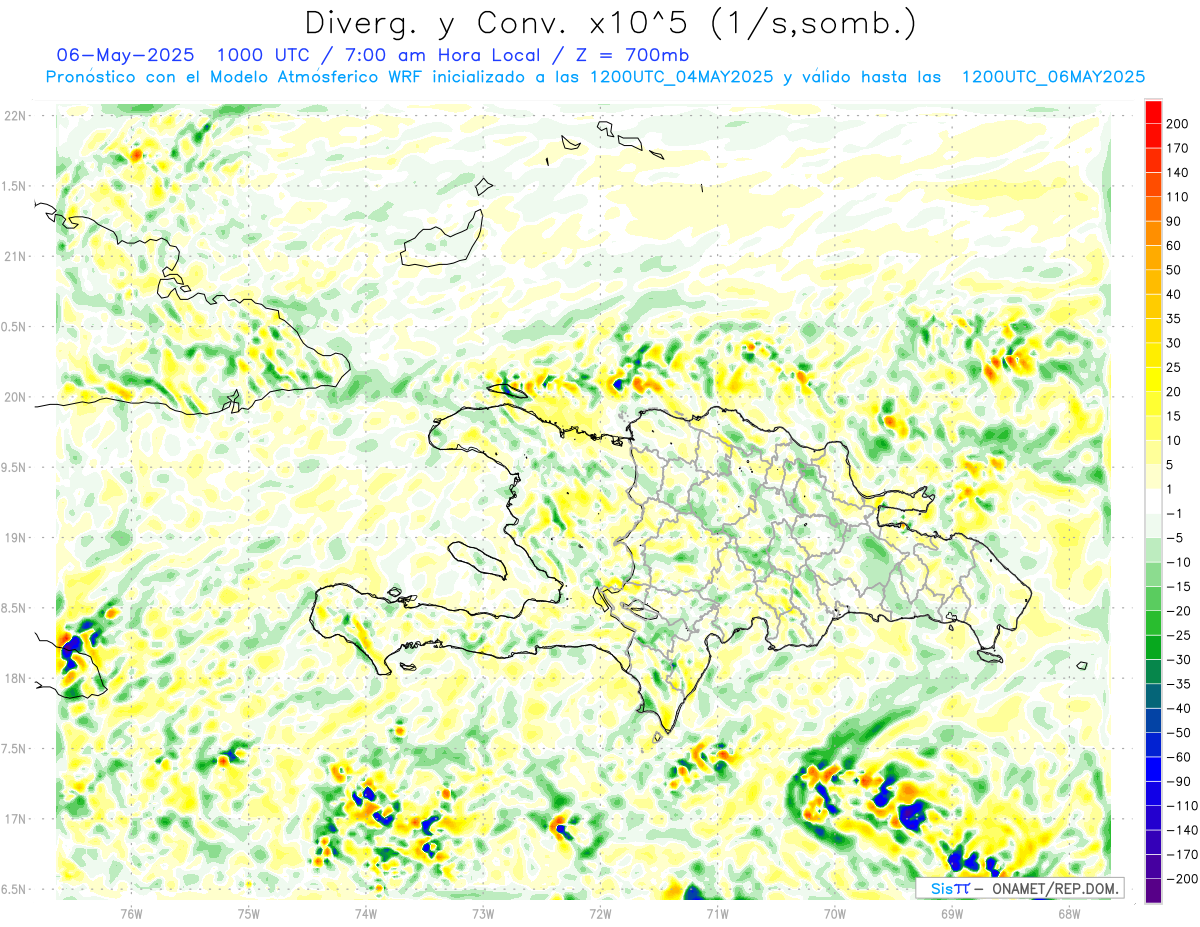This screenshot has width=1200, height=927.
Task: Click the 140 color scale label
Action: coord(1177,173)
